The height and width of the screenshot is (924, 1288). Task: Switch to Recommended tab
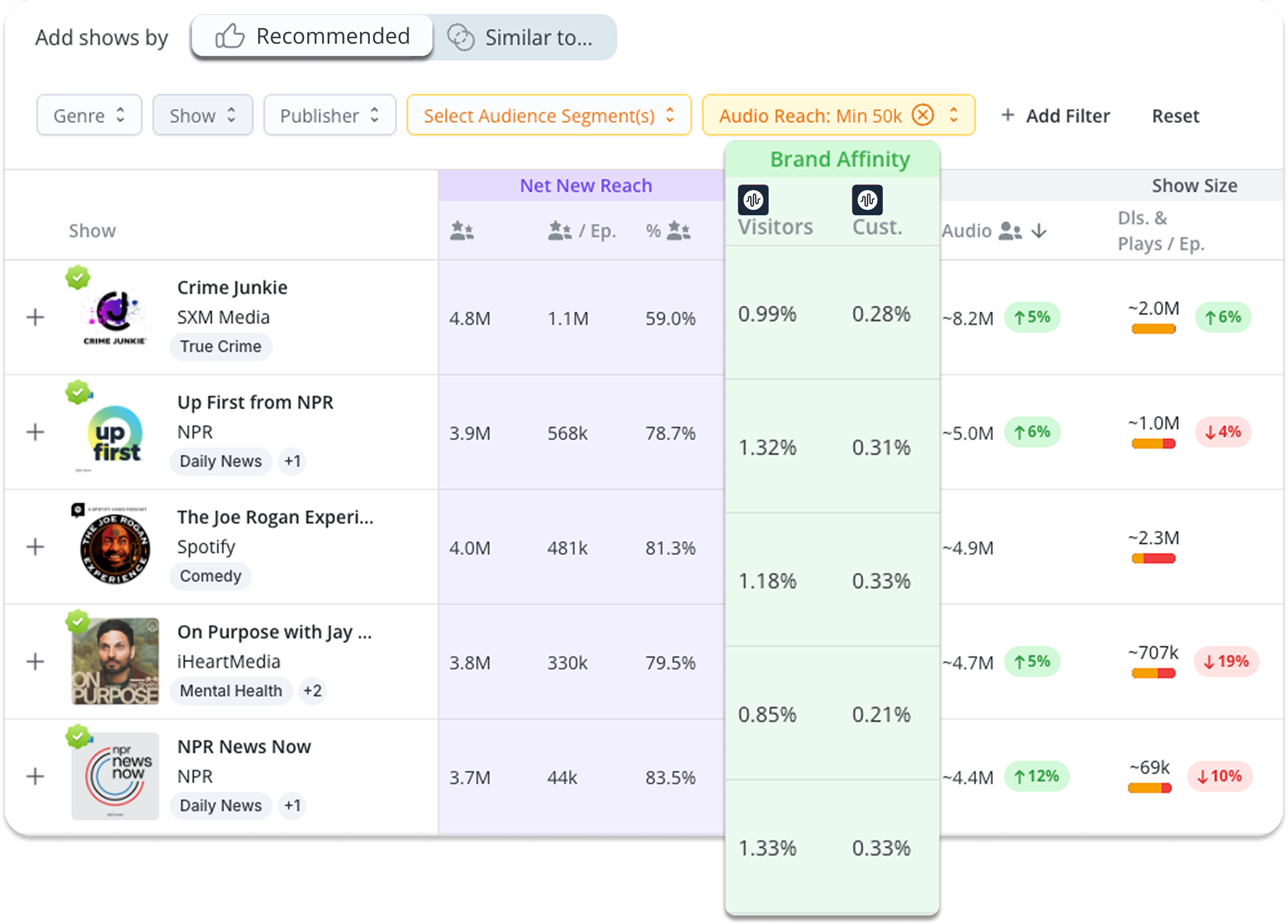pyautogui.click(x=312, y=37)
